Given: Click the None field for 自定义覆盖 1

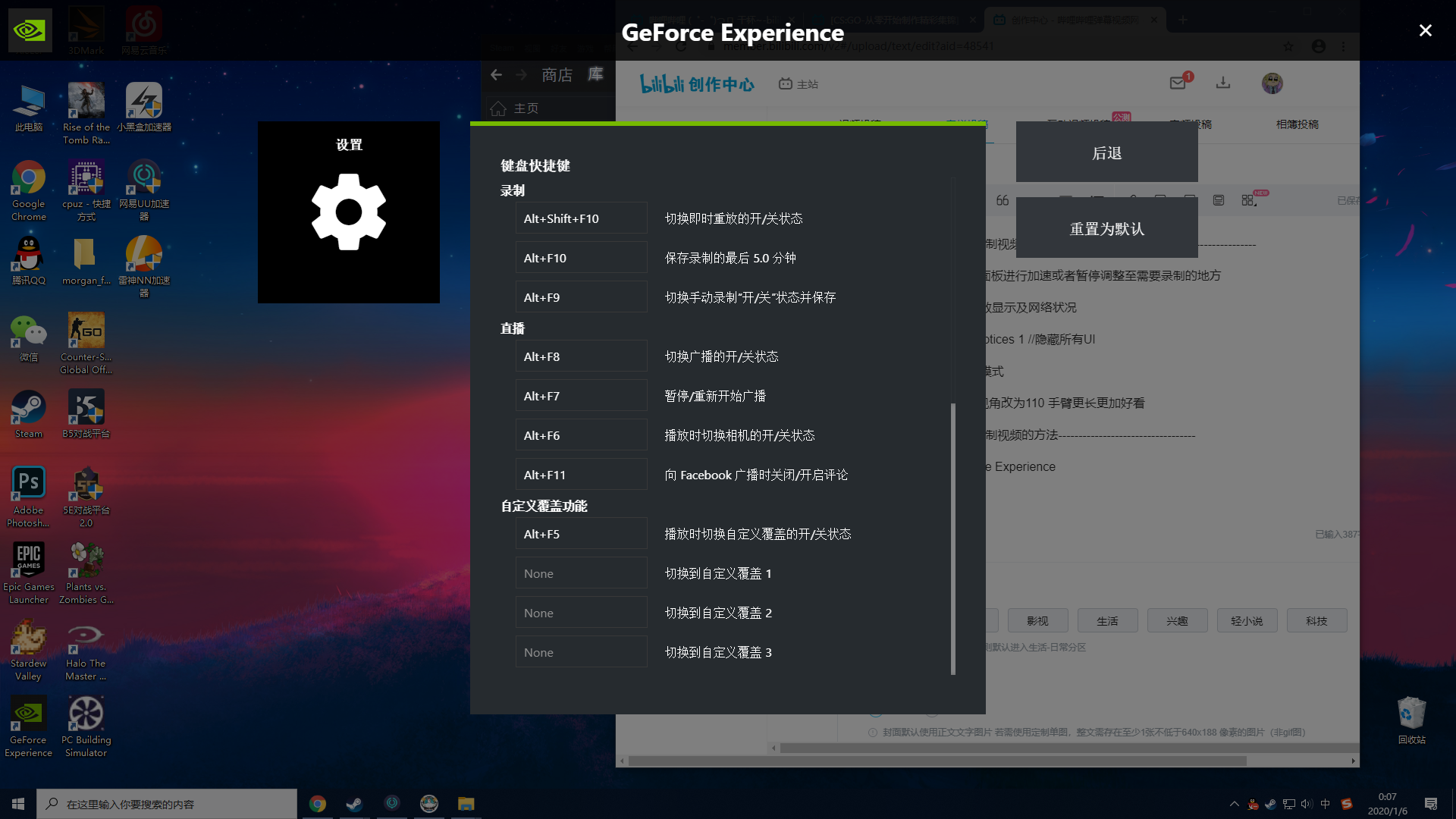Looking at the screenshot, I should point(581,573).
